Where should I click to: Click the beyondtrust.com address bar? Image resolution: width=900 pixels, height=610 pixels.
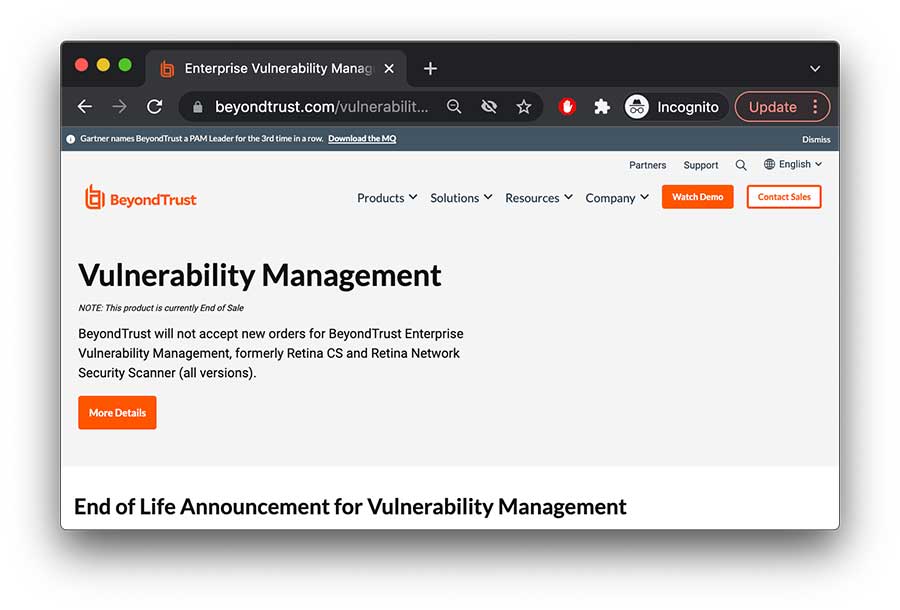point(320,107)
